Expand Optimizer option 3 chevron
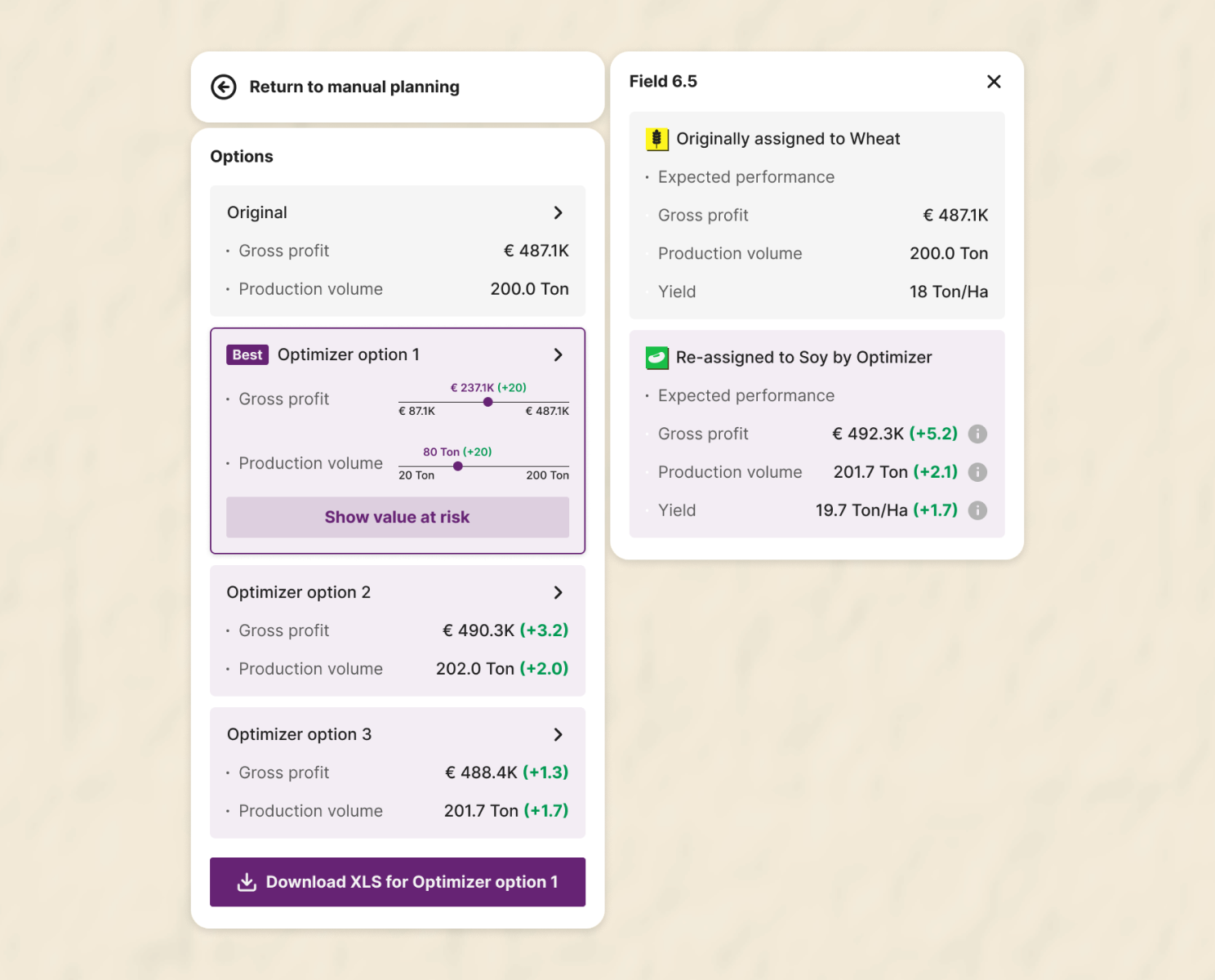The image size is (1215, 980). point(559,735)
